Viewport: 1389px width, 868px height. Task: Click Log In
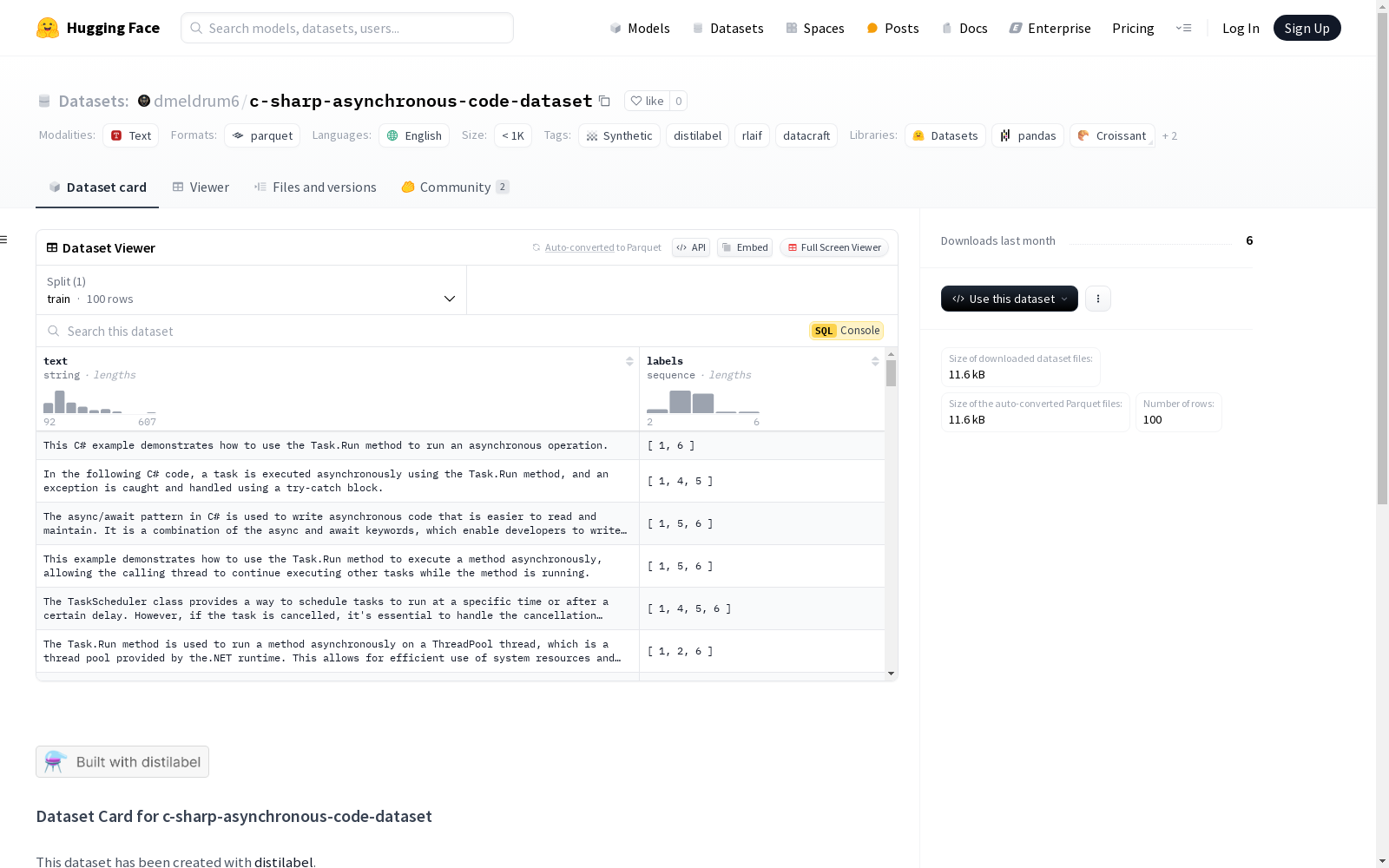pos(1241,28)
